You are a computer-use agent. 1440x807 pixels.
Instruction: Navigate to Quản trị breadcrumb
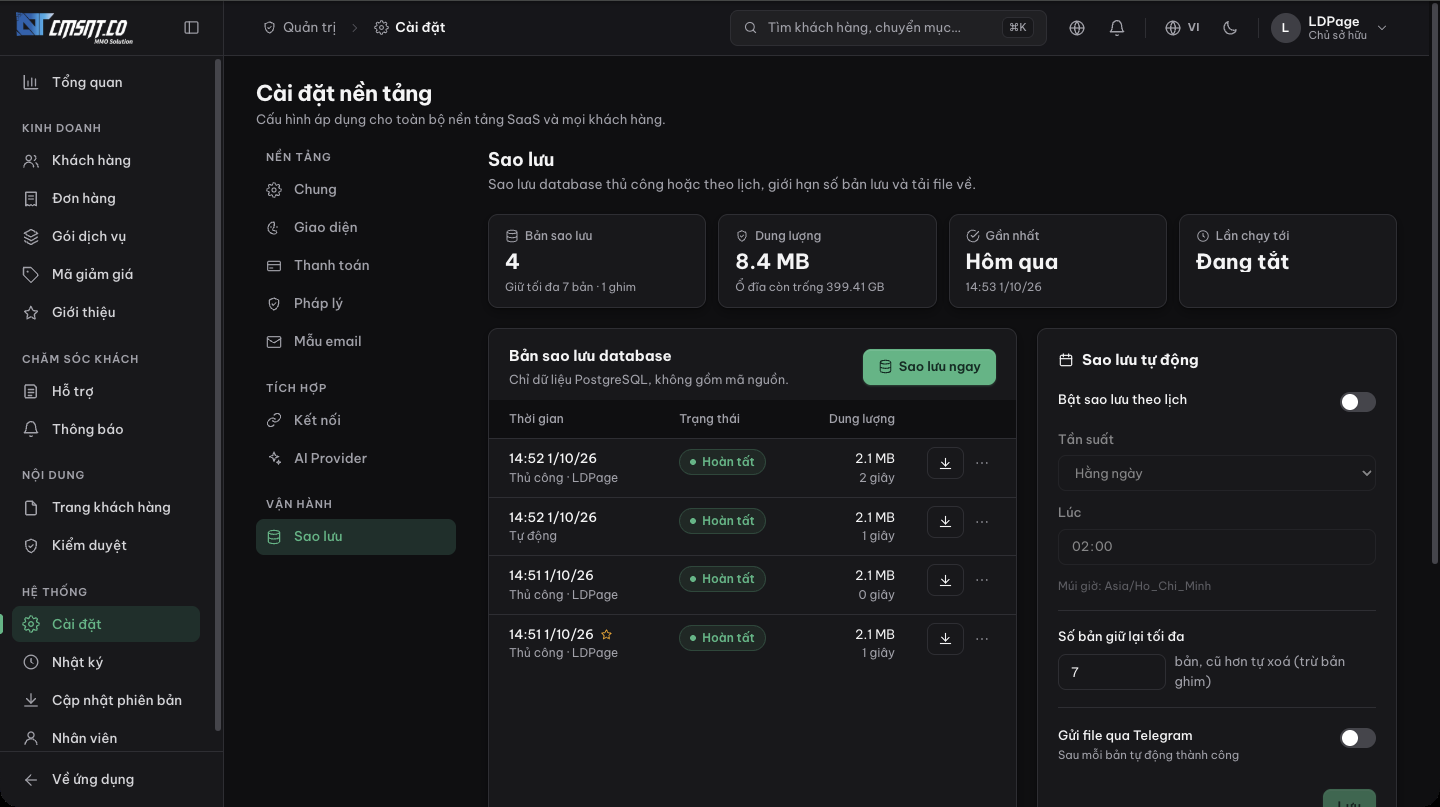coord(309,28)
